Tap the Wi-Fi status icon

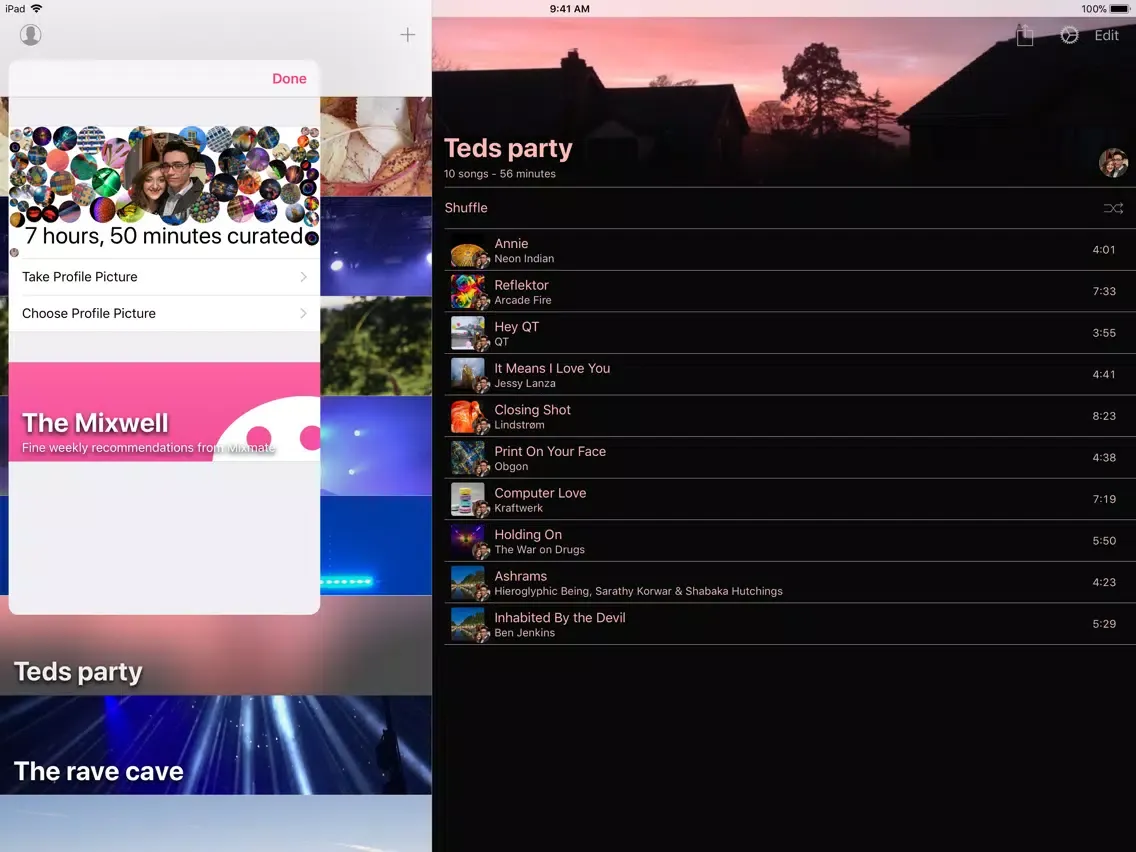(x=36, y=9)
